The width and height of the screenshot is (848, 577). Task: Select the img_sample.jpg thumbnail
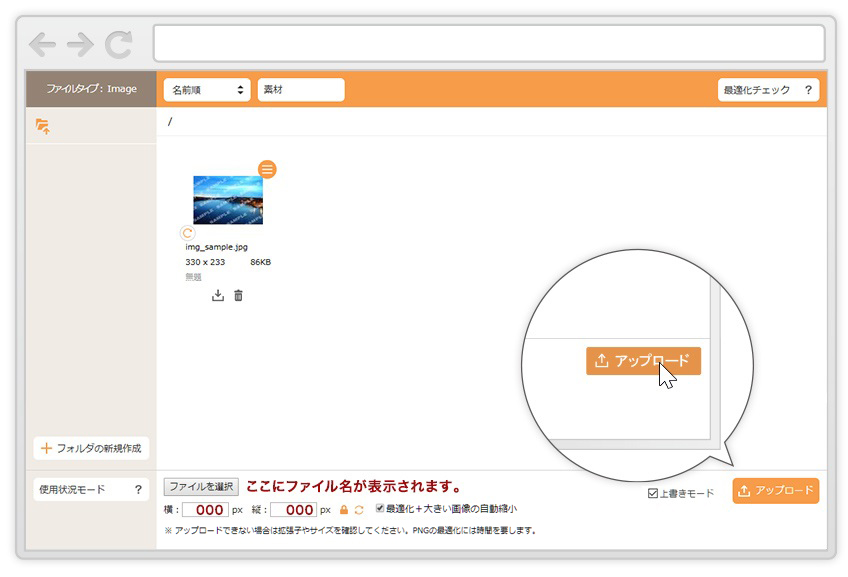point(227,200)
